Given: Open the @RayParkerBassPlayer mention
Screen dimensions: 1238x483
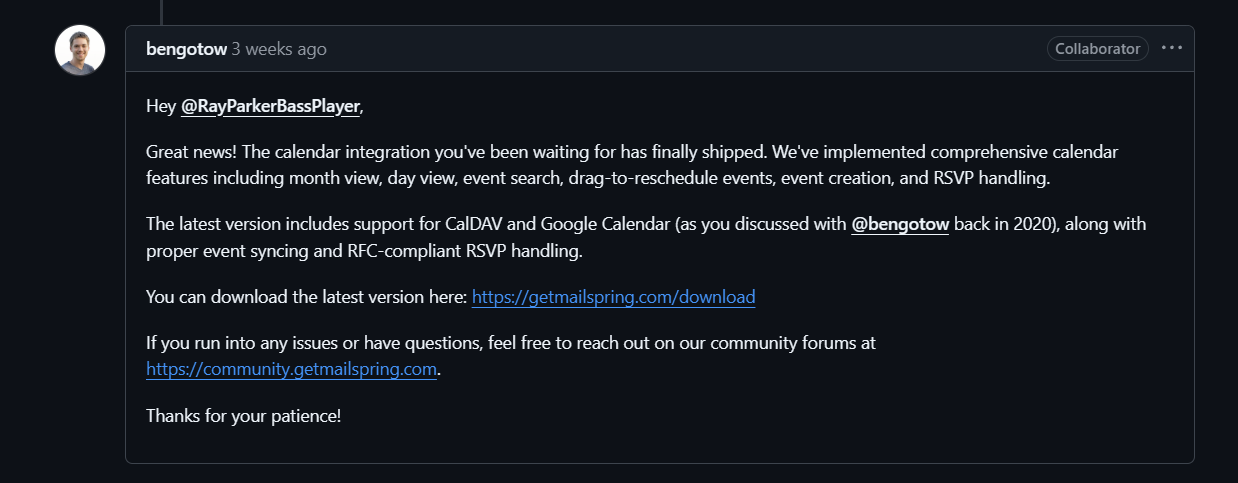Looking at the screenshot, I should pos(270,107).
